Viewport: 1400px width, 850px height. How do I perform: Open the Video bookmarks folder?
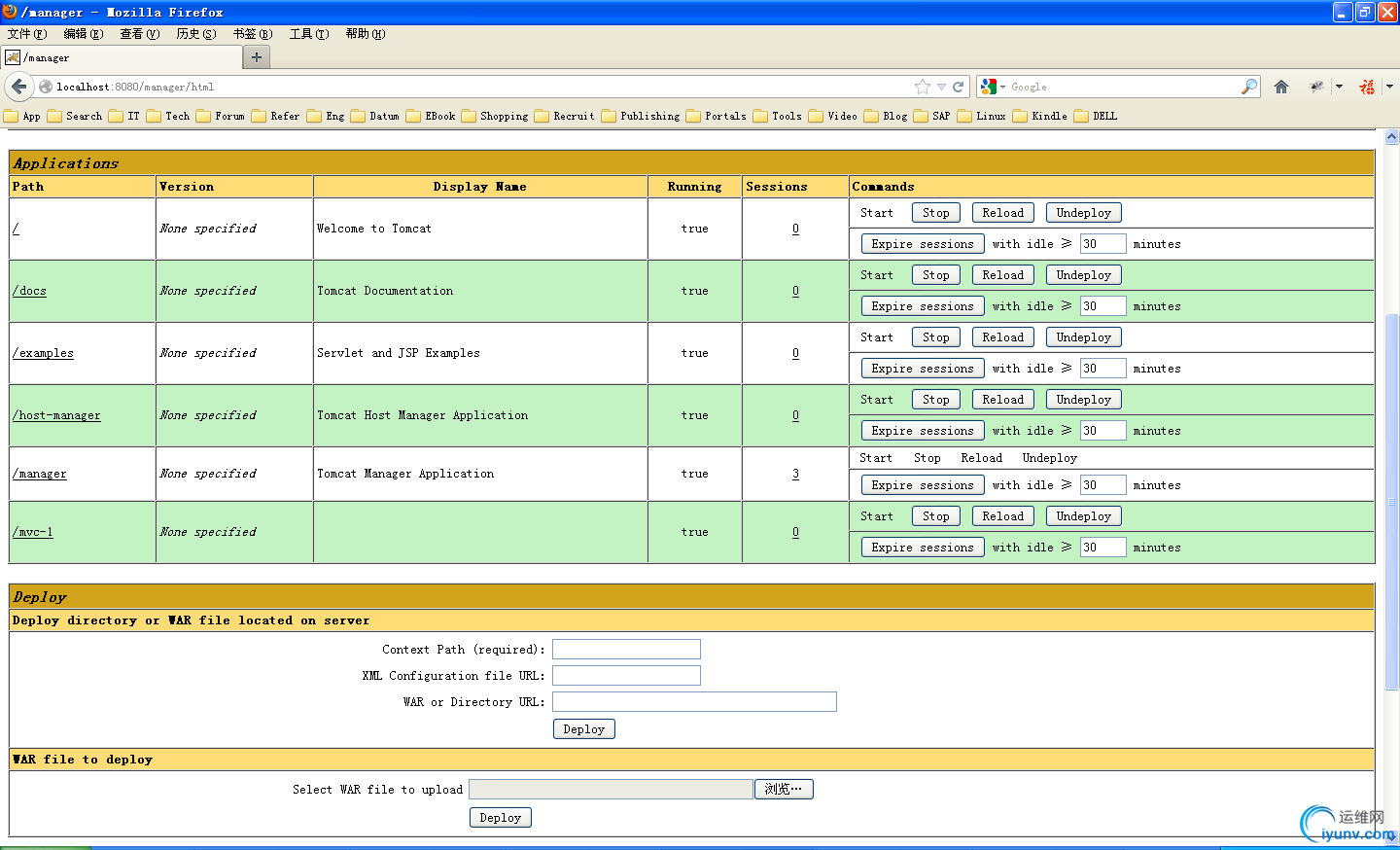(x=833, y=116)
